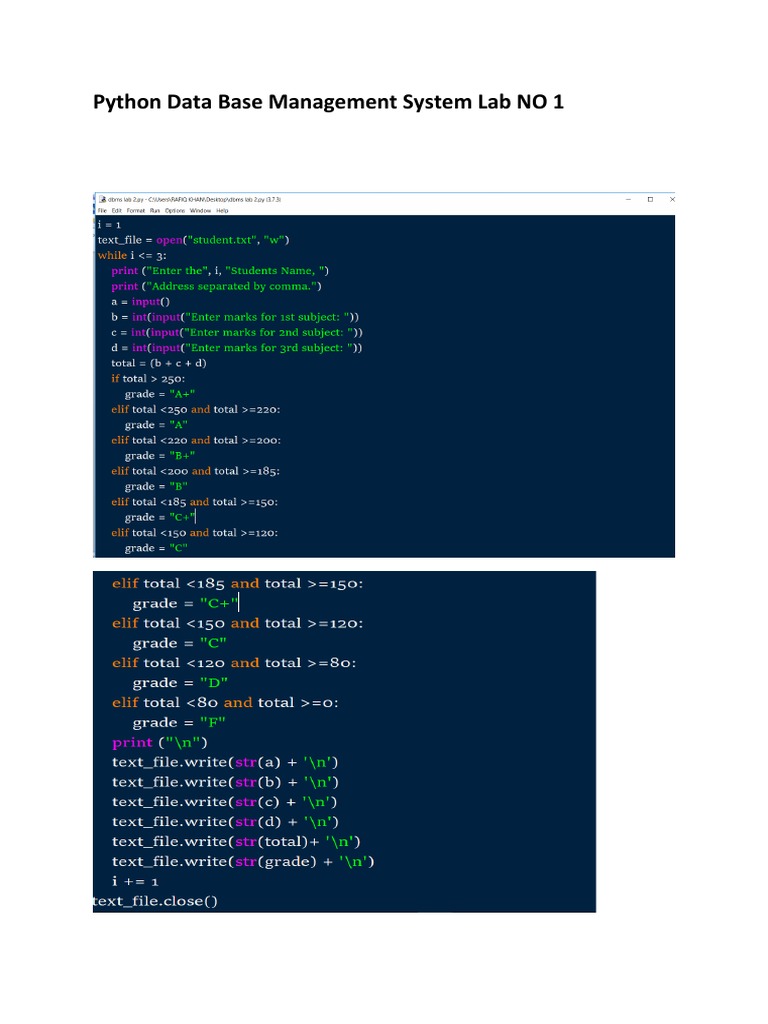The width and height of the screenshot is (768, 1024).
Task: Open the Options menu in IDLE
Action: point(175,210)
